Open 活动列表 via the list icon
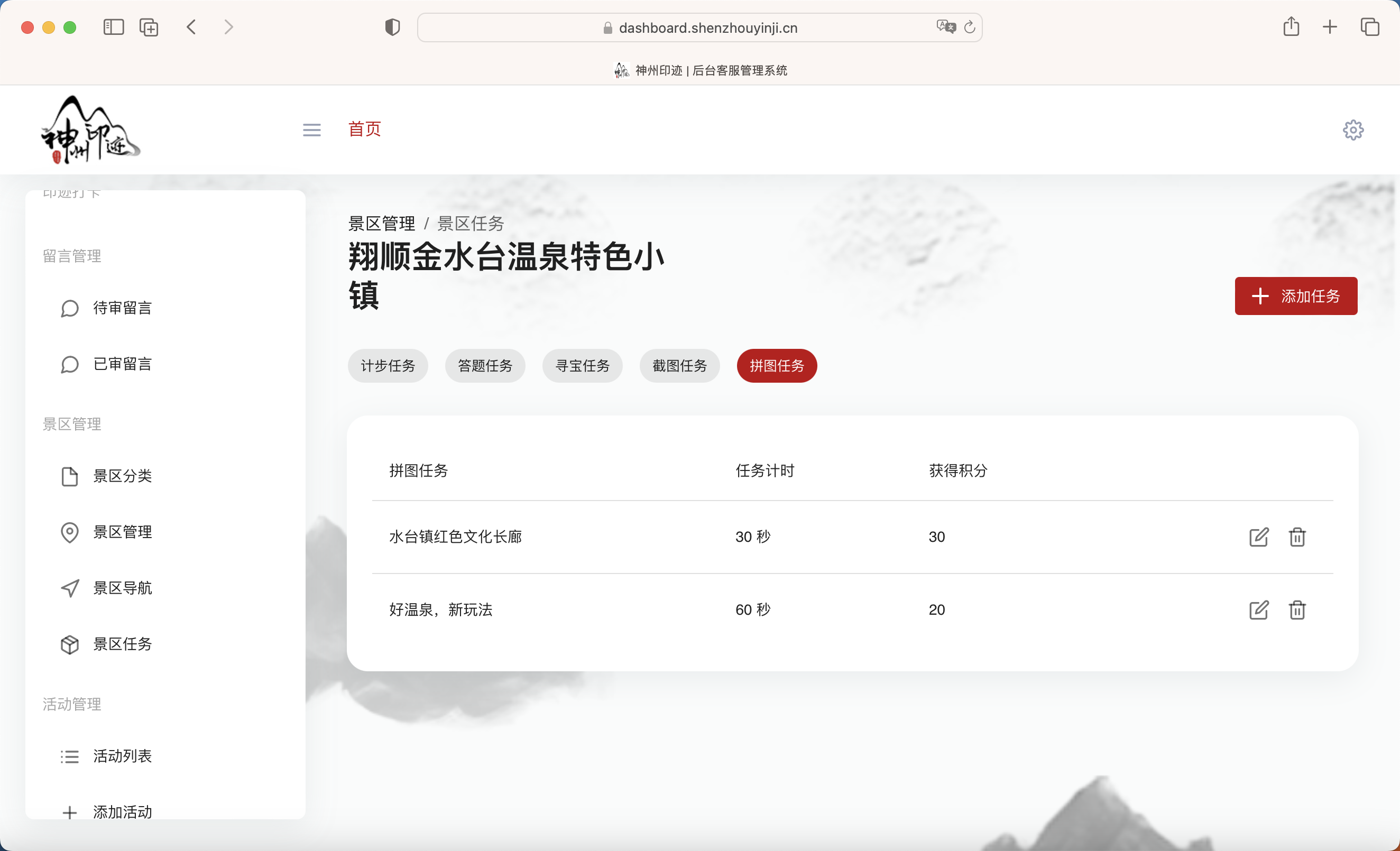1400x851 pixels. [69, 756]
